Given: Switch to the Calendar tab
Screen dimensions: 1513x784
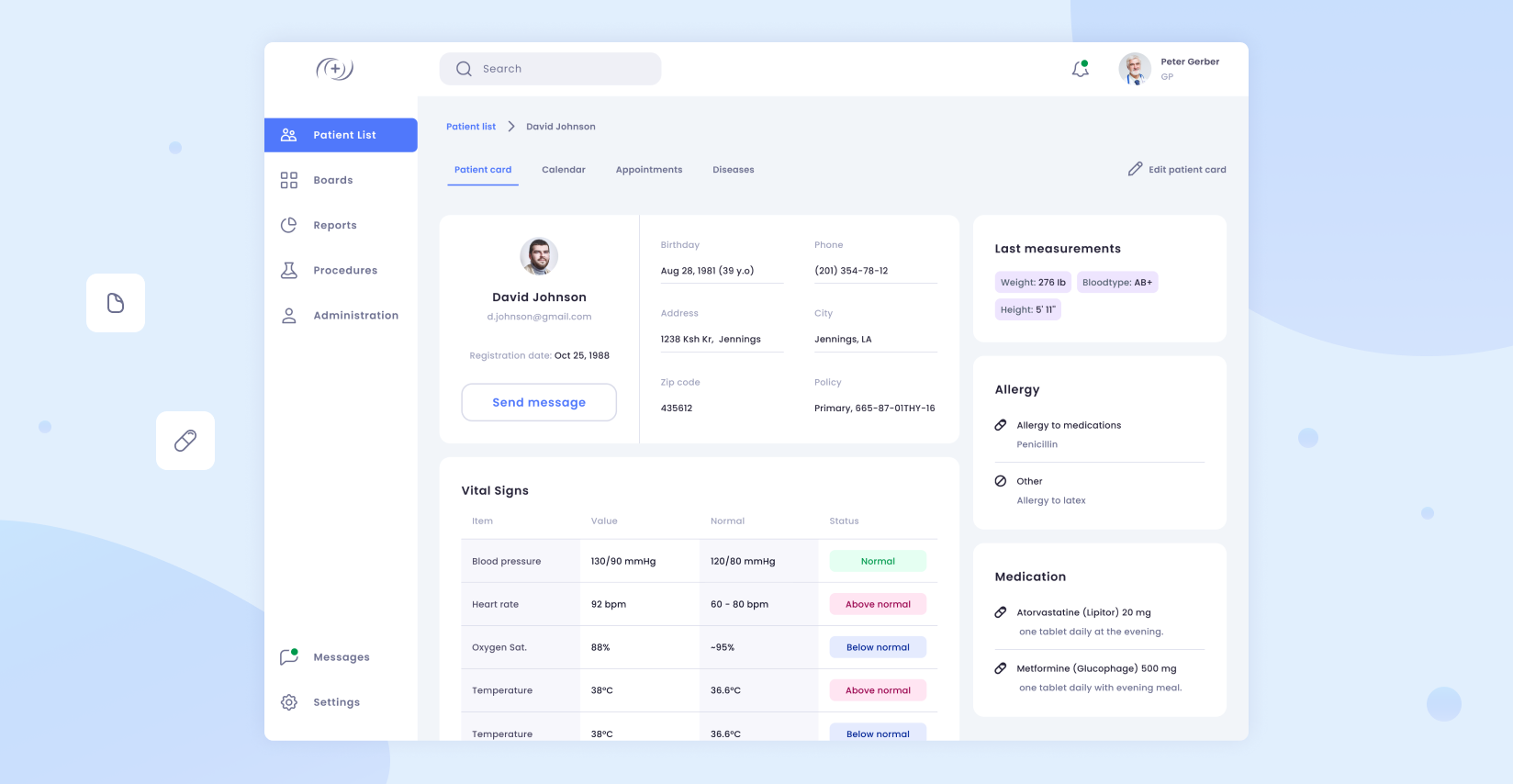Looking at the screenshot, I should point(563,170).
